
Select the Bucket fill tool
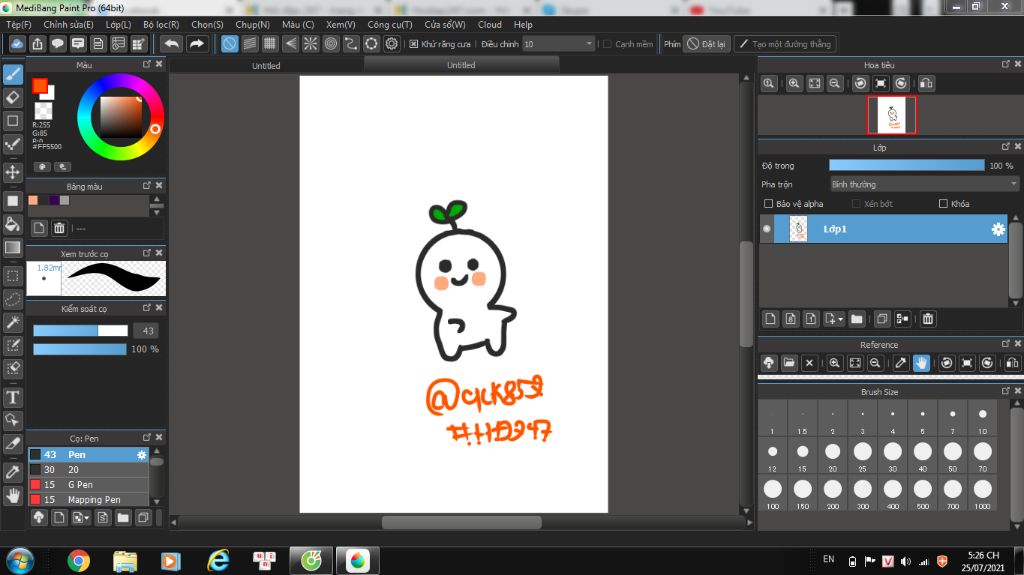pos(12,224)
